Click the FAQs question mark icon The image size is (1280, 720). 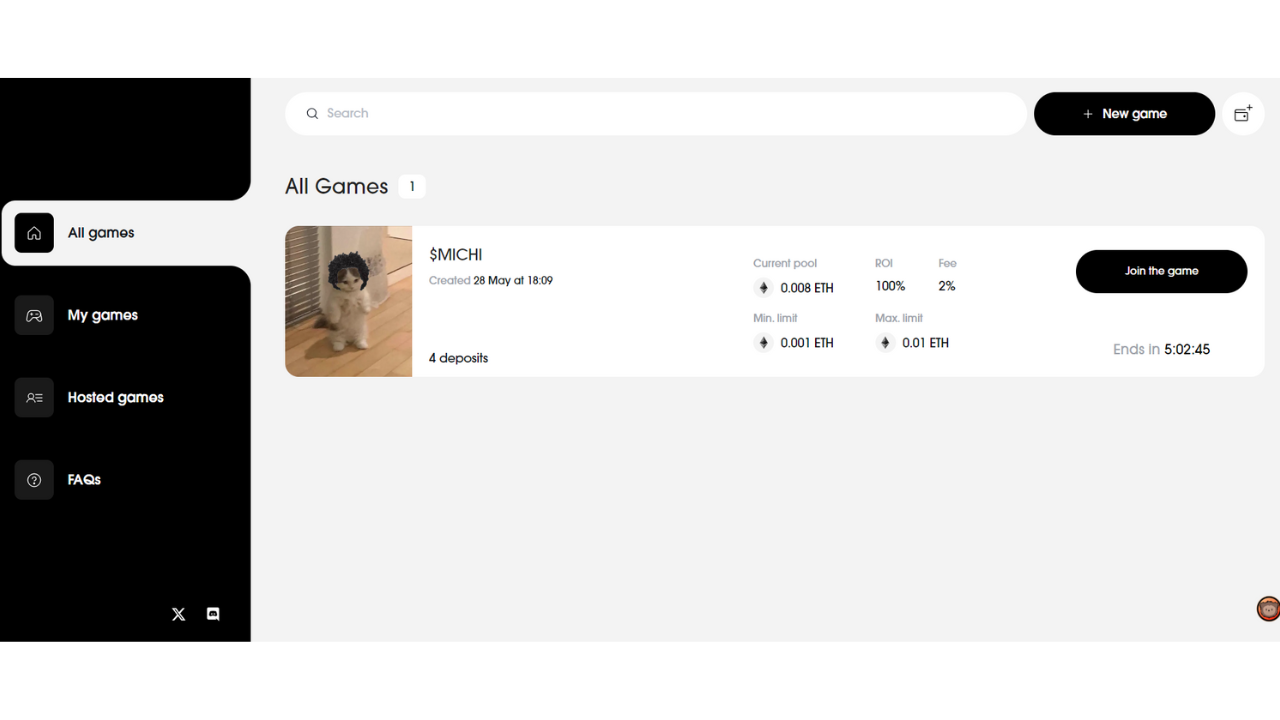tap(34, 480)
